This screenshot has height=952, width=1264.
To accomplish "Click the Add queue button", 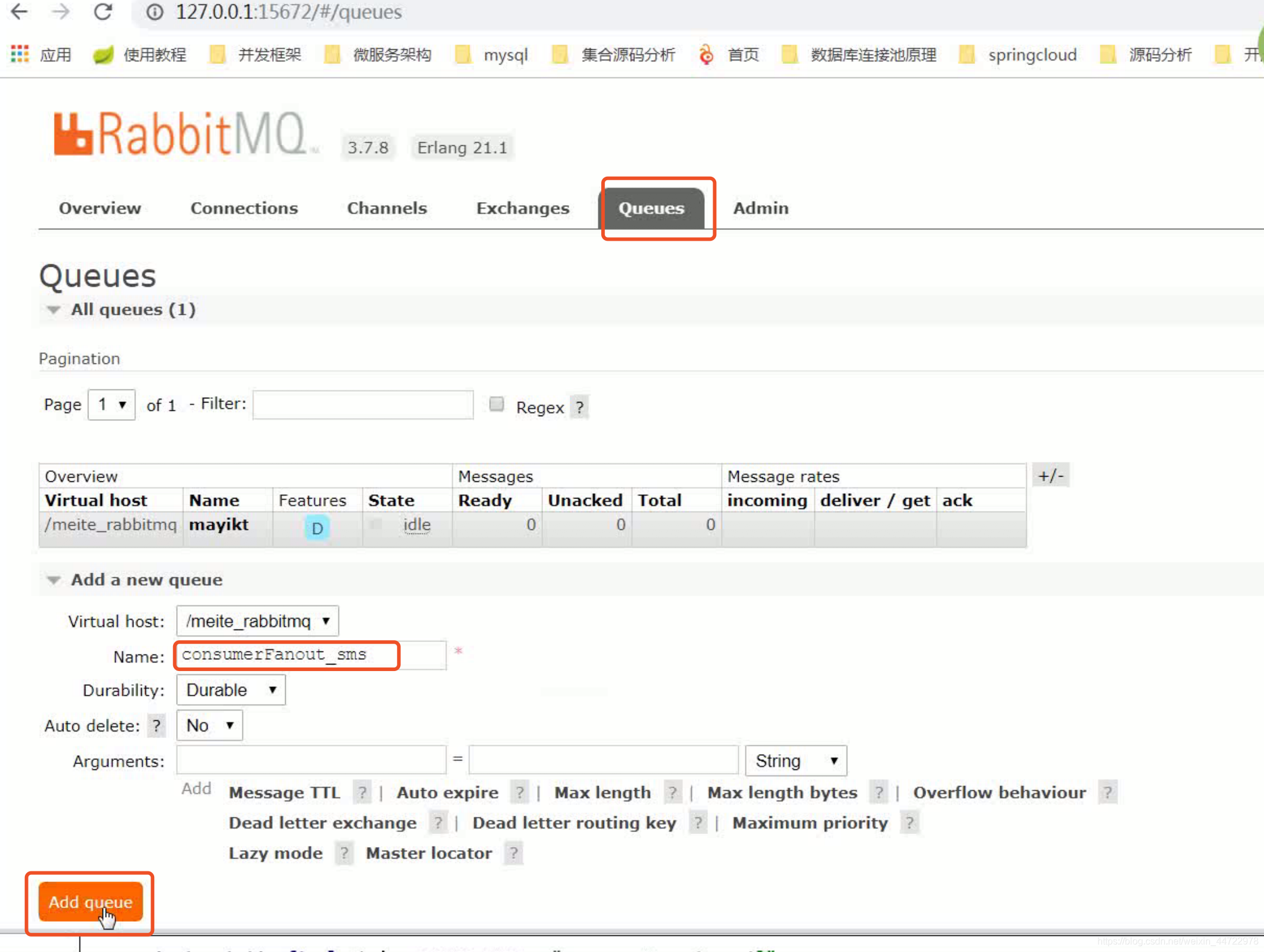I will point(90,902).
